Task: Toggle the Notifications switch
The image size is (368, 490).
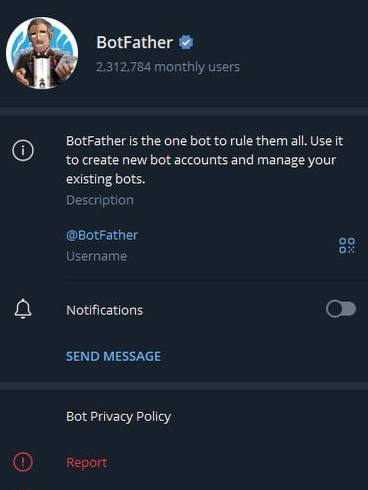Action: click(341, 309)
